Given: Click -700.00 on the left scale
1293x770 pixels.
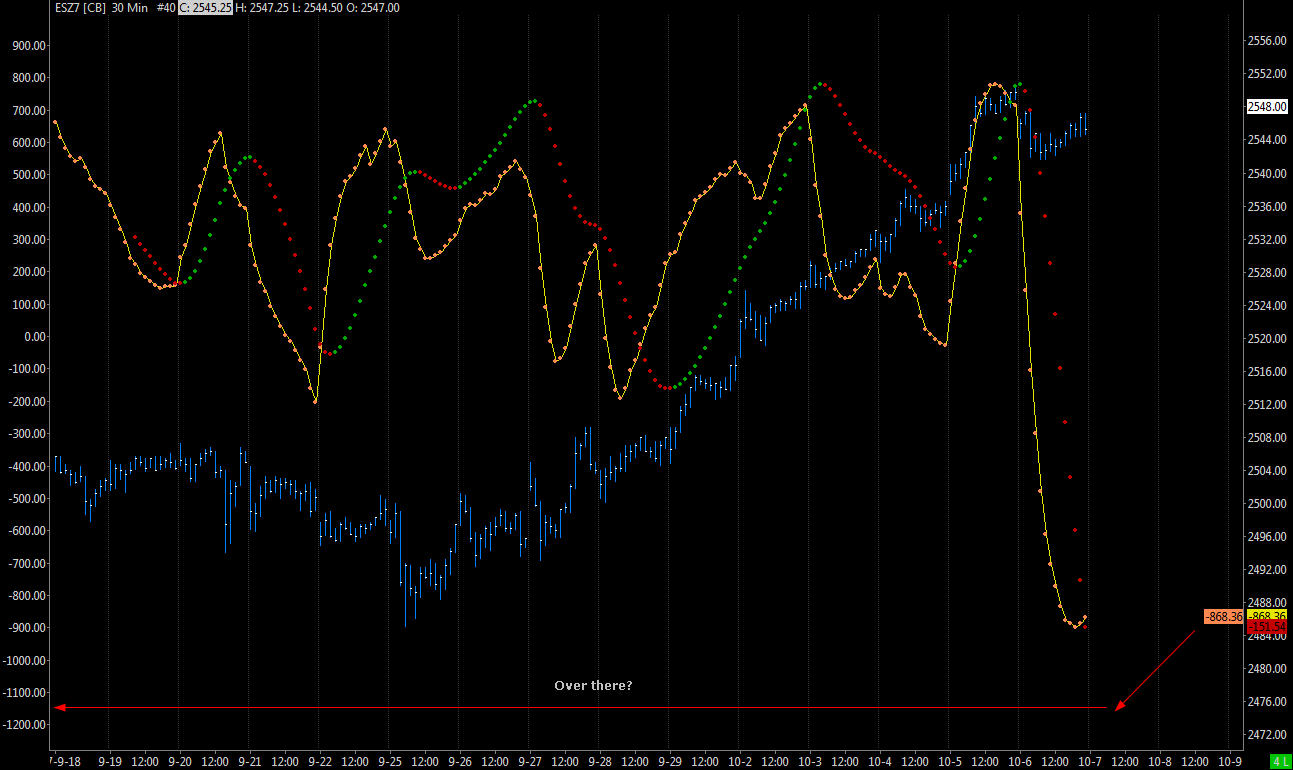Looking at the screenshot, I should point(27,563).
